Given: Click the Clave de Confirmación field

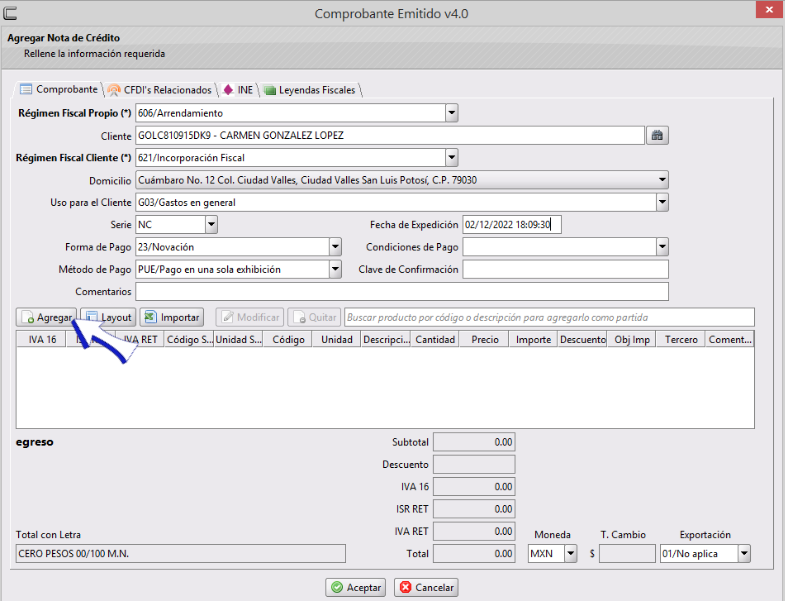Looking at the screenshot, I should tap(565, 269).
